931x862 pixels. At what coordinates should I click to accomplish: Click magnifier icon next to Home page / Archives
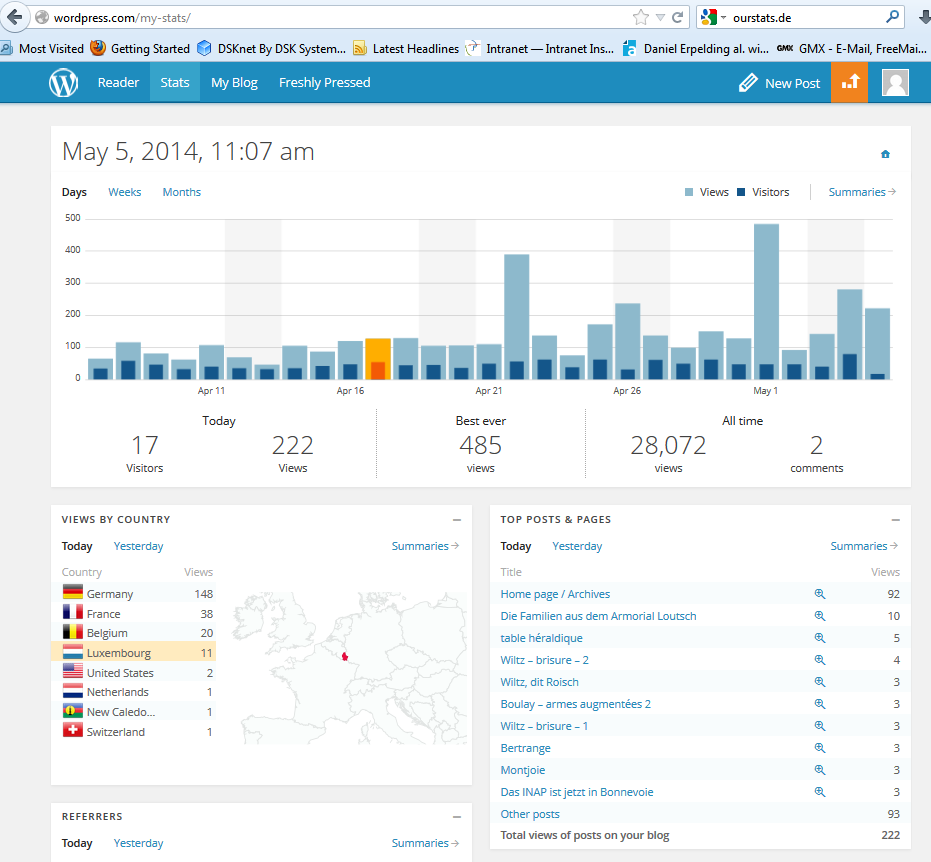coord(820,594)
